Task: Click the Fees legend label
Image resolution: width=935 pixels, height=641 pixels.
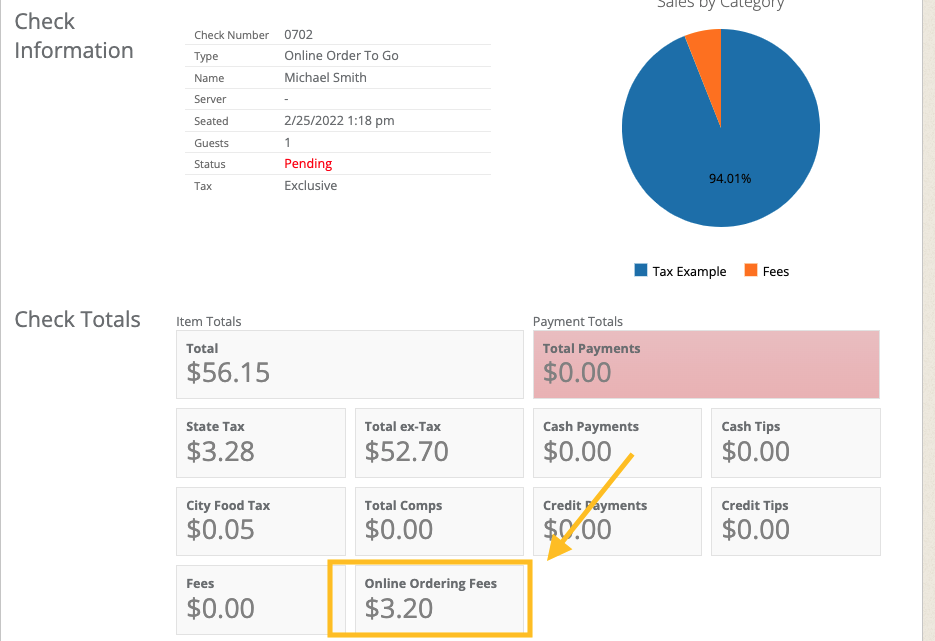Action: (x=776, y=271)
